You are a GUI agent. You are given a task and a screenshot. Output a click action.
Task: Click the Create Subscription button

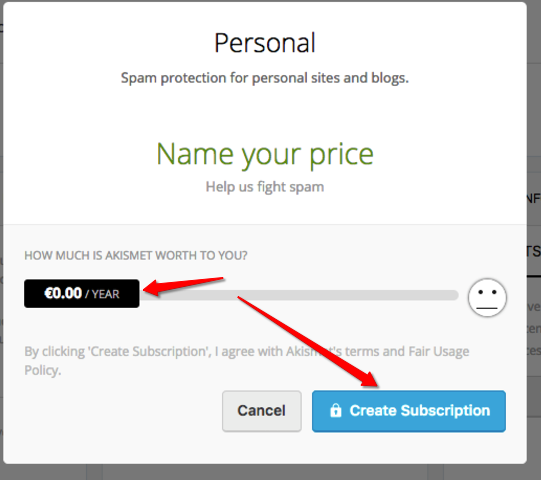(x=409, y=411)
